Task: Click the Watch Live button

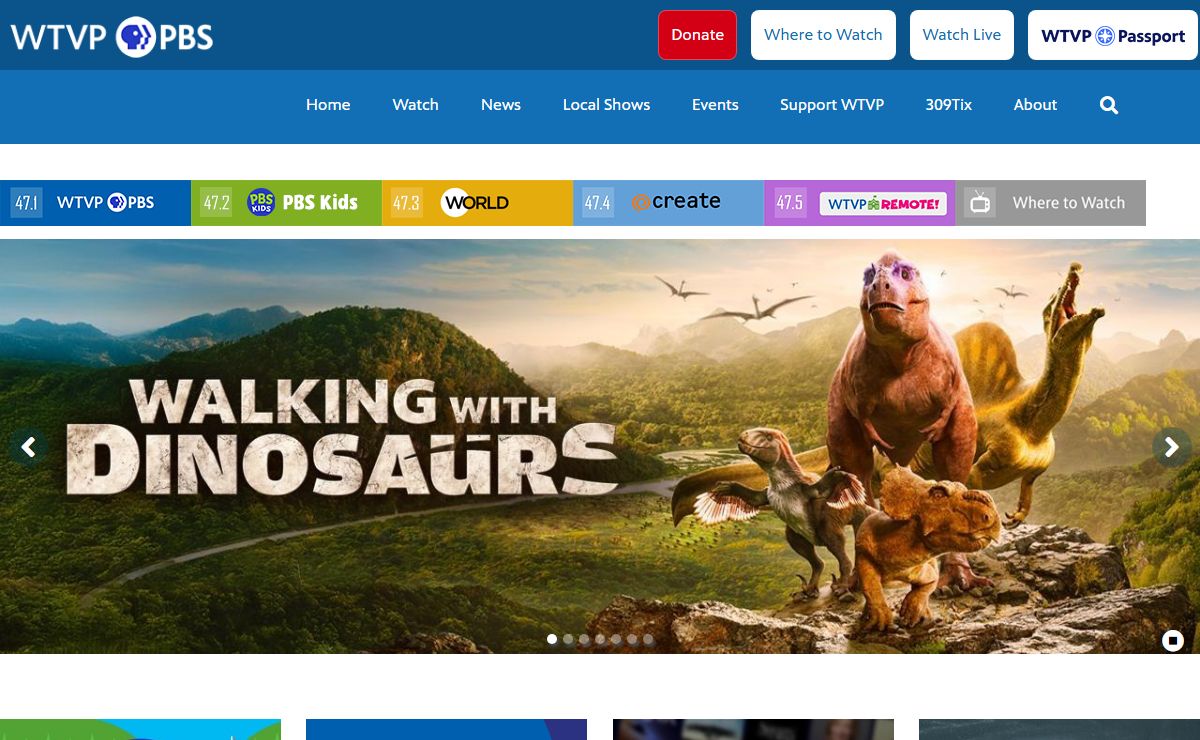Action: coord(962,35)
